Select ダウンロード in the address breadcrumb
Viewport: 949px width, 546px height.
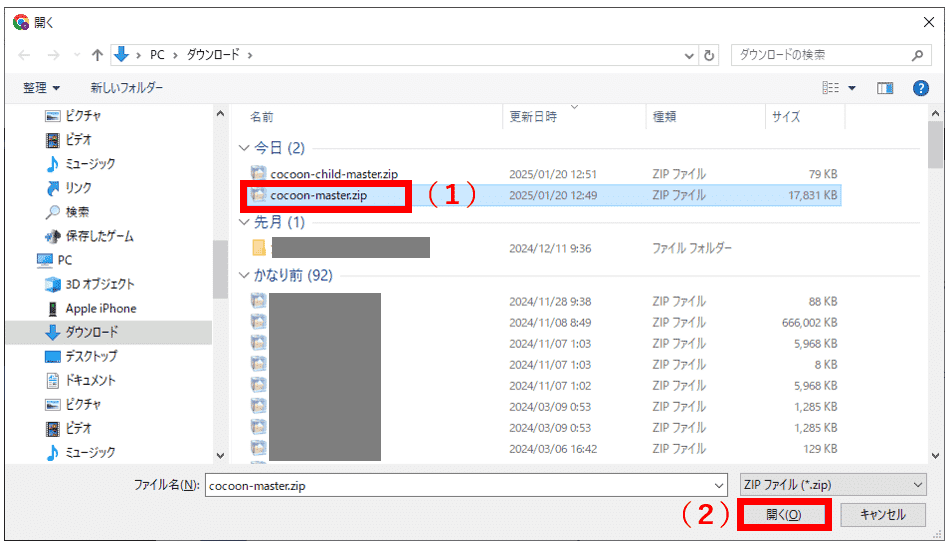point(213,54)
